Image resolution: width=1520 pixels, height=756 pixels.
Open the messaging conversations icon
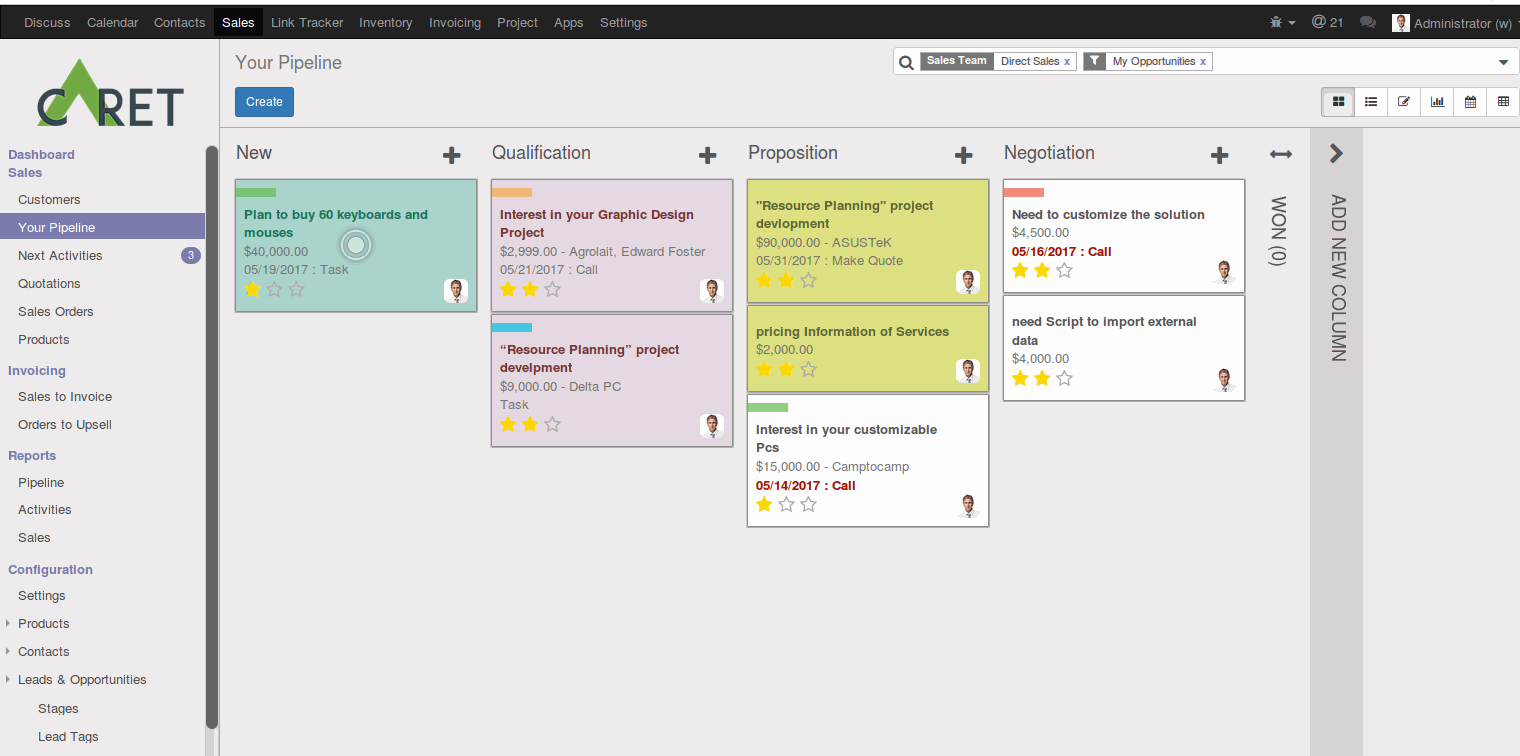[x=1367, y=21]
